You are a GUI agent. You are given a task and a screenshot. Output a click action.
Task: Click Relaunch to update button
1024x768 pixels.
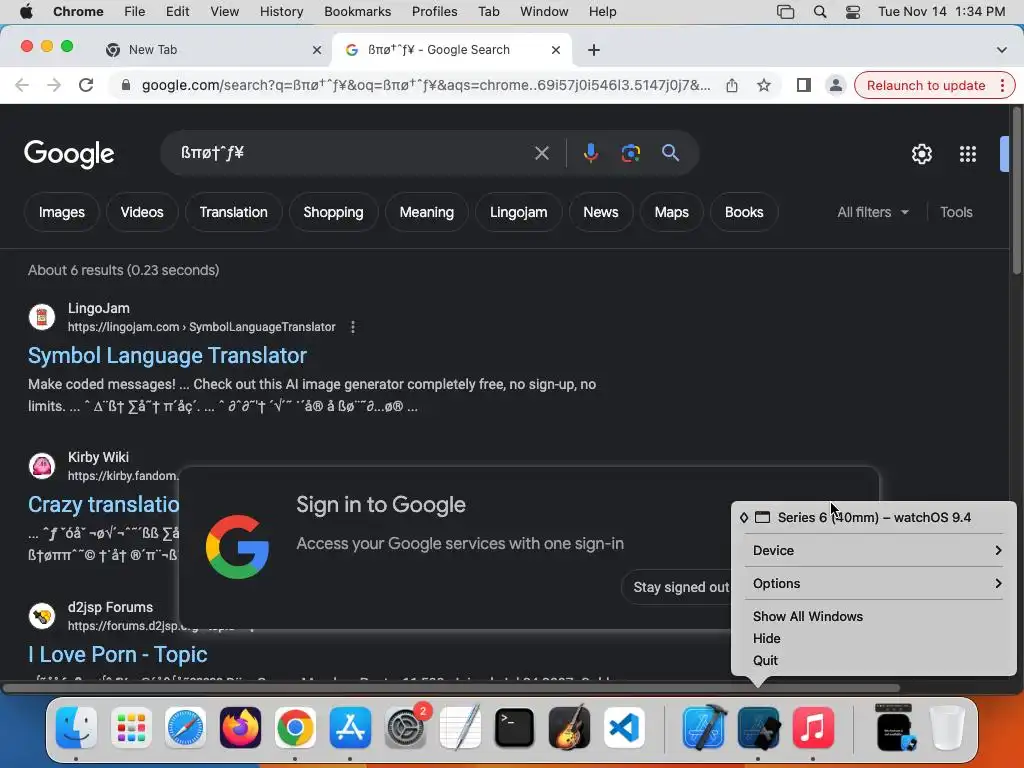coord(925,86)
